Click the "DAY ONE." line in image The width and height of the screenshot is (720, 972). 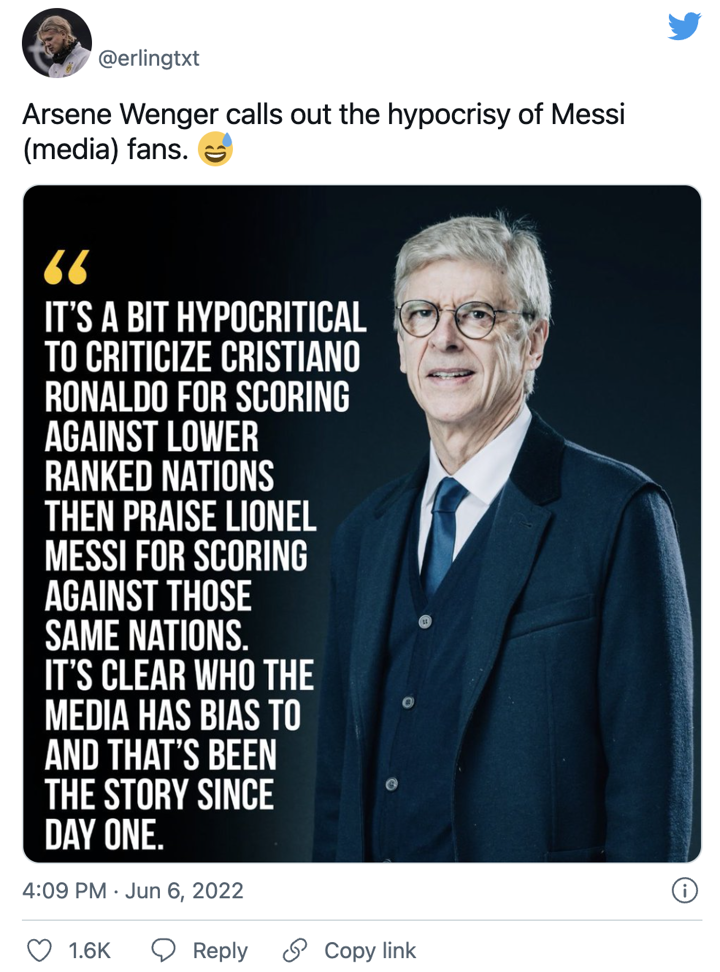(x=103, y=833)
